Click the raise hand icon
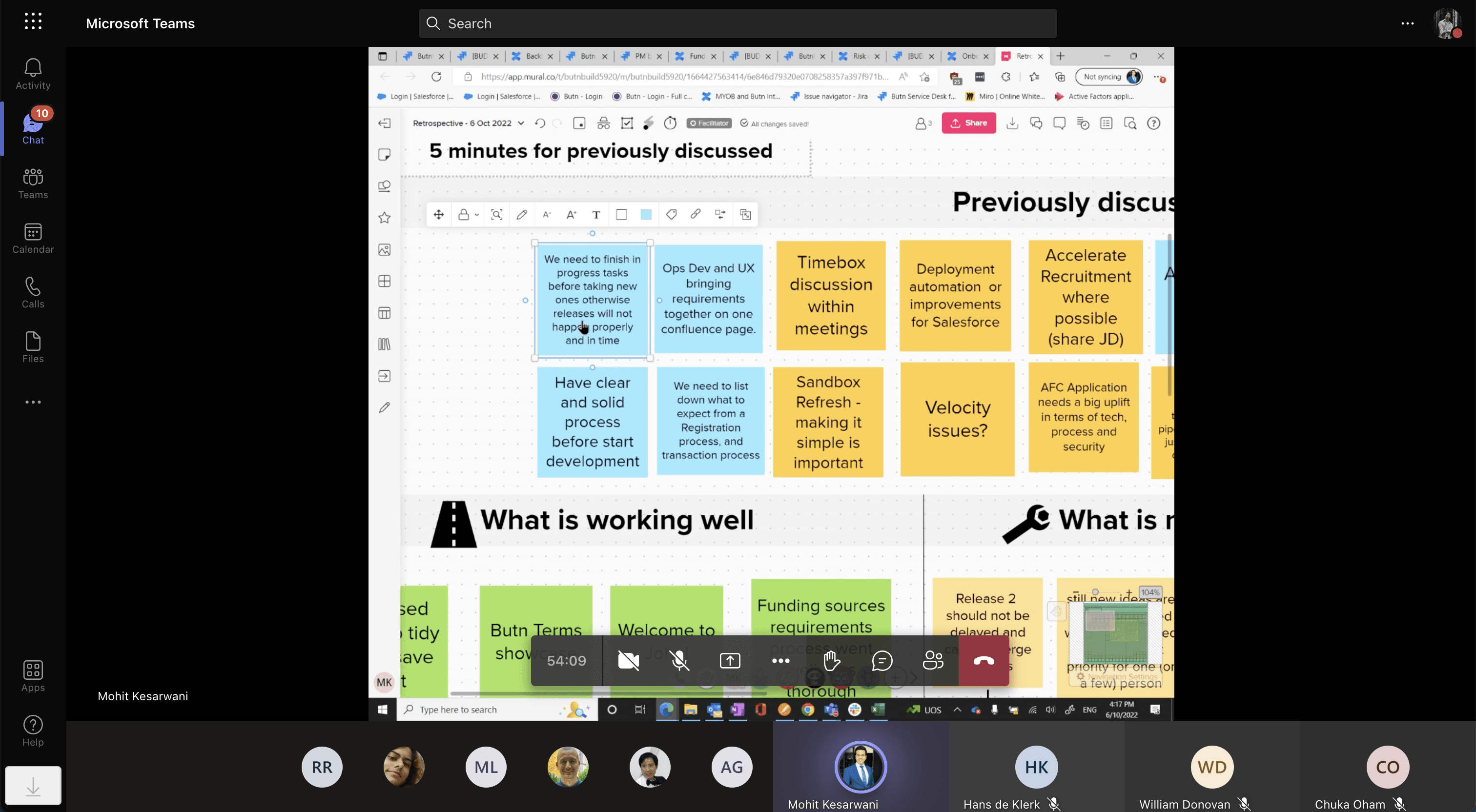The image size is (1476, 812). point(831,661)
